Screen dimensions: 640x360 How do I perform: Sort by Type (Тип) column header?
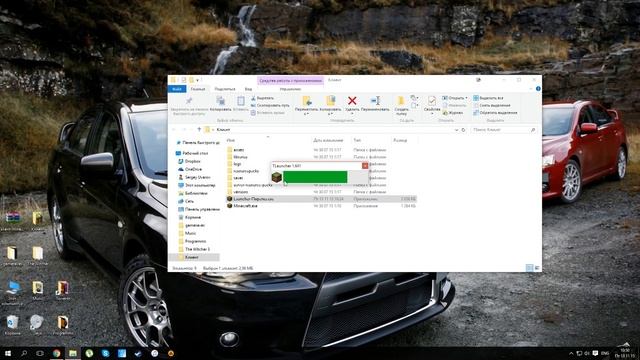357,140
